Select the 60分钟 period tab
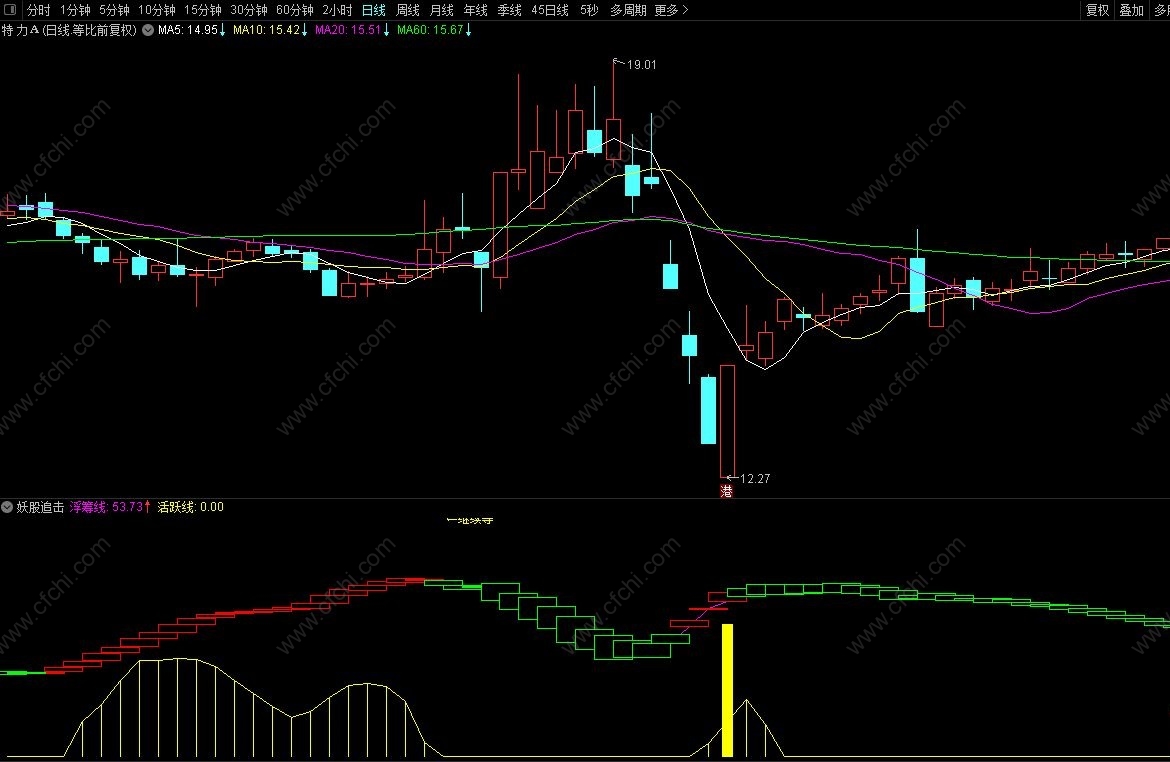This screenshot has height=762, width=1170. [295, 10]
